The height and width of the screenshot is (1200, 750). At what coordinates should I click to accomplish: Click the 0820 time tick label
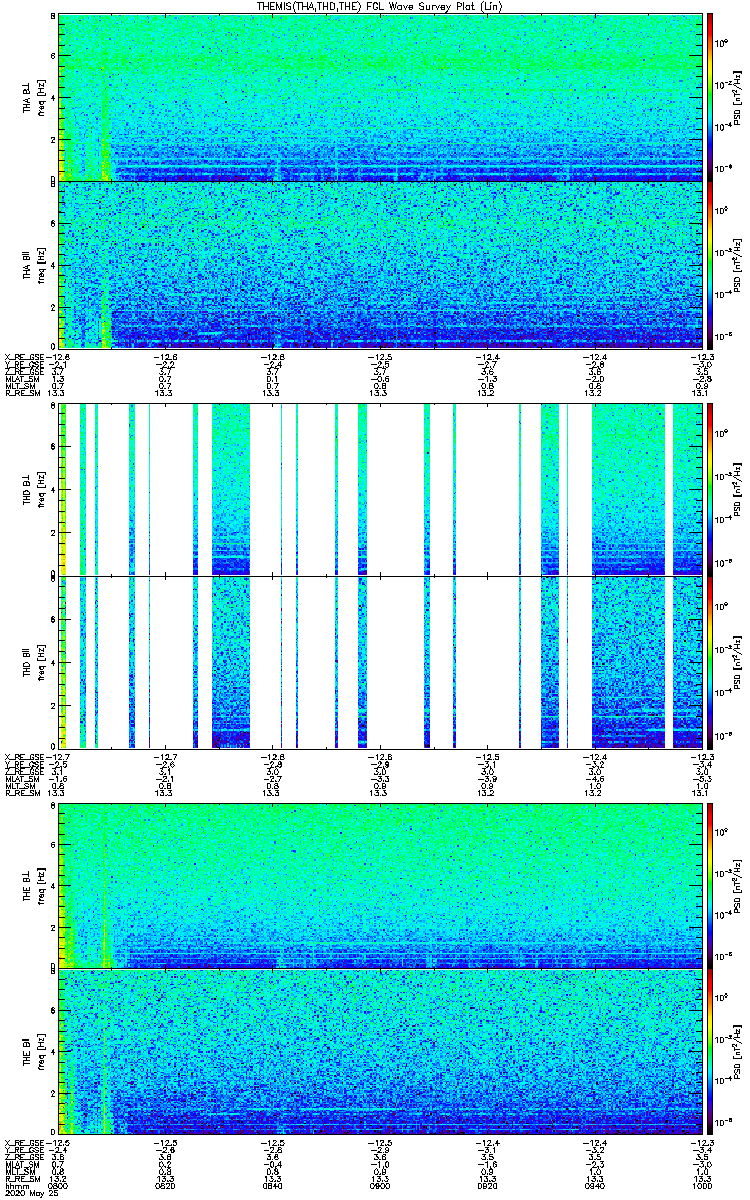pyautogui.click(x=166, y=1185)
